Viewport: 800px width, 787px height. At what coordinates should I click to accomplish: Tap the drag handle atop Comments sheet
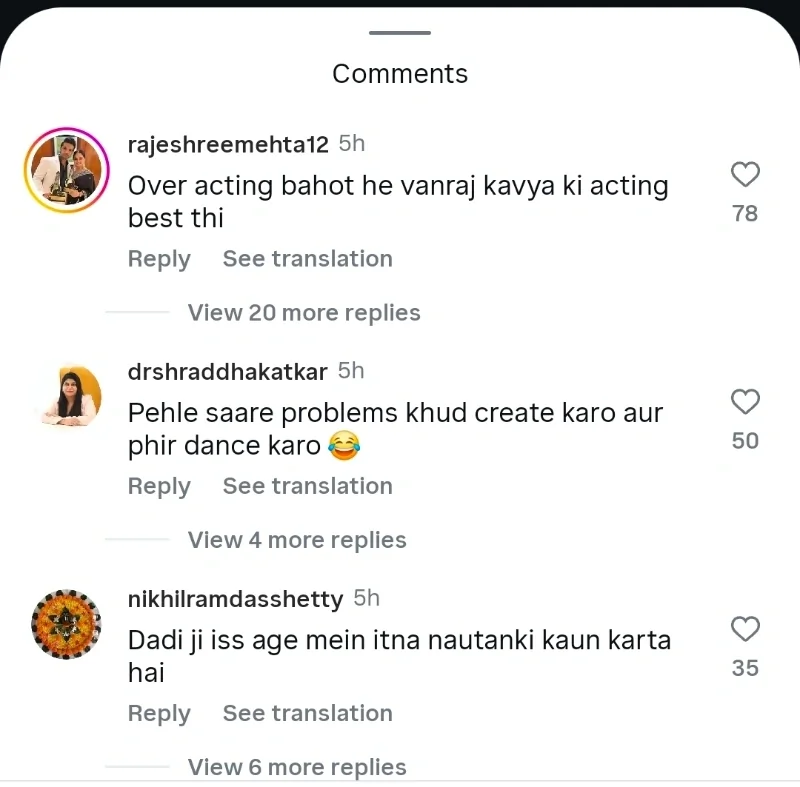[400, 33]
